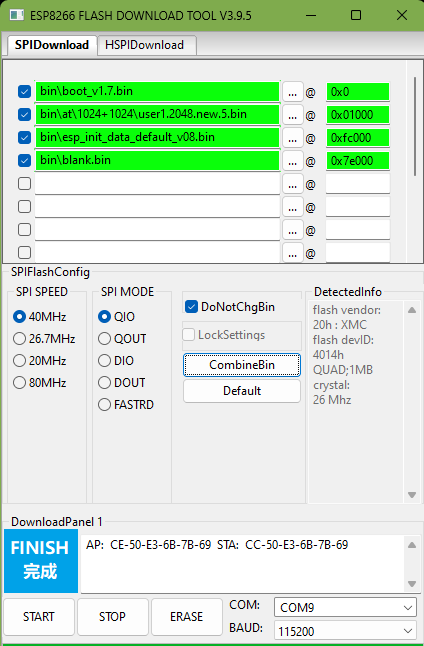Screen dimensions: 424x646
Task: Click DetectedInfo scroll up arrow
Action: pyautogui.click(x=412, y=310)
